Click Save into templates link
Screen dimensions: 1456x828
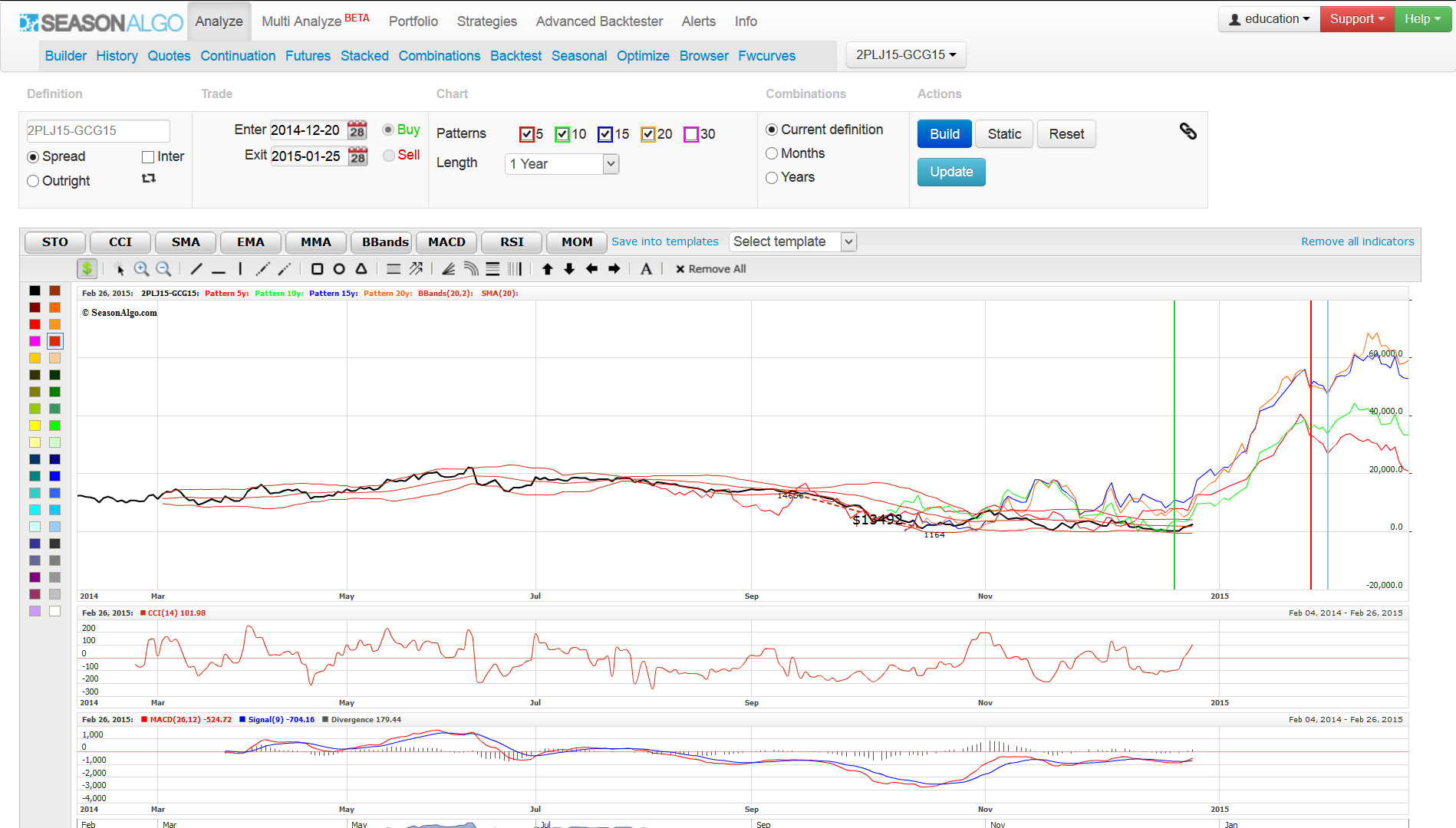tap(665, 242)
